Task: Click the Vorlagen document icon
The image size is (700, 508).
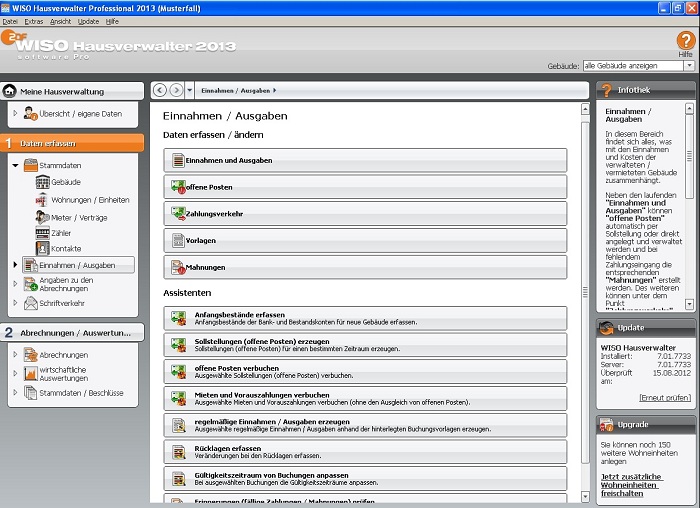Action: tap(178, 241)
